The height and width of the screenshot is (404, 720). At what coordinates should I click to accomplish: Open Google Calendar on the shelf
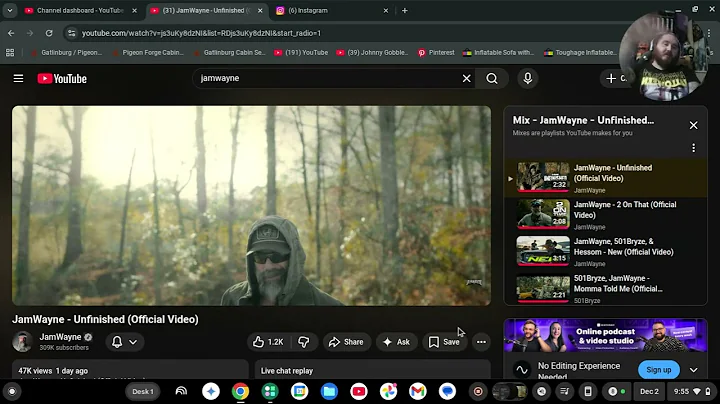(x=299, y=392)
